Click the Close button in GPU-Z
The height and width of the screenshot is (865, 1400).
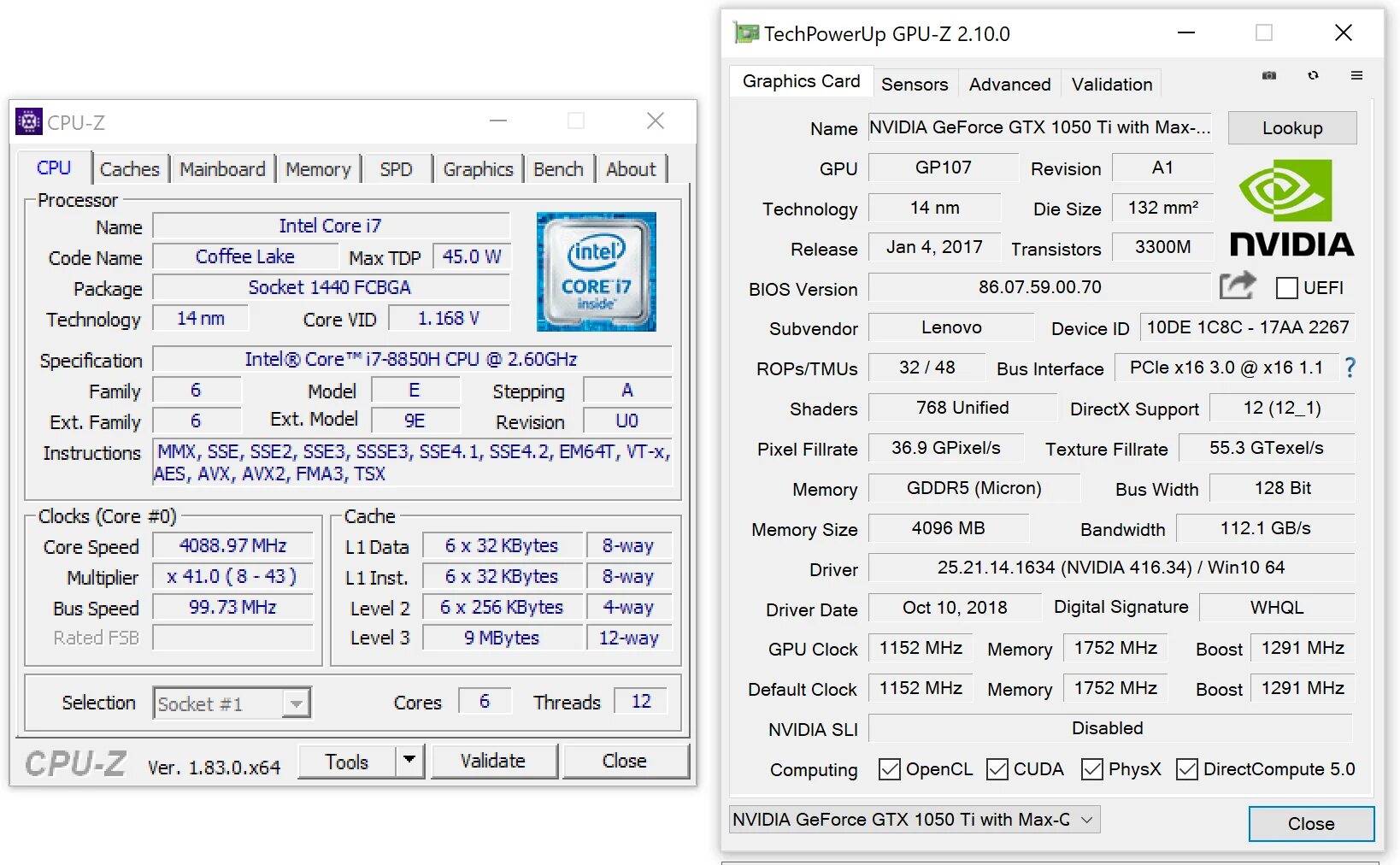coord(1311,824)
